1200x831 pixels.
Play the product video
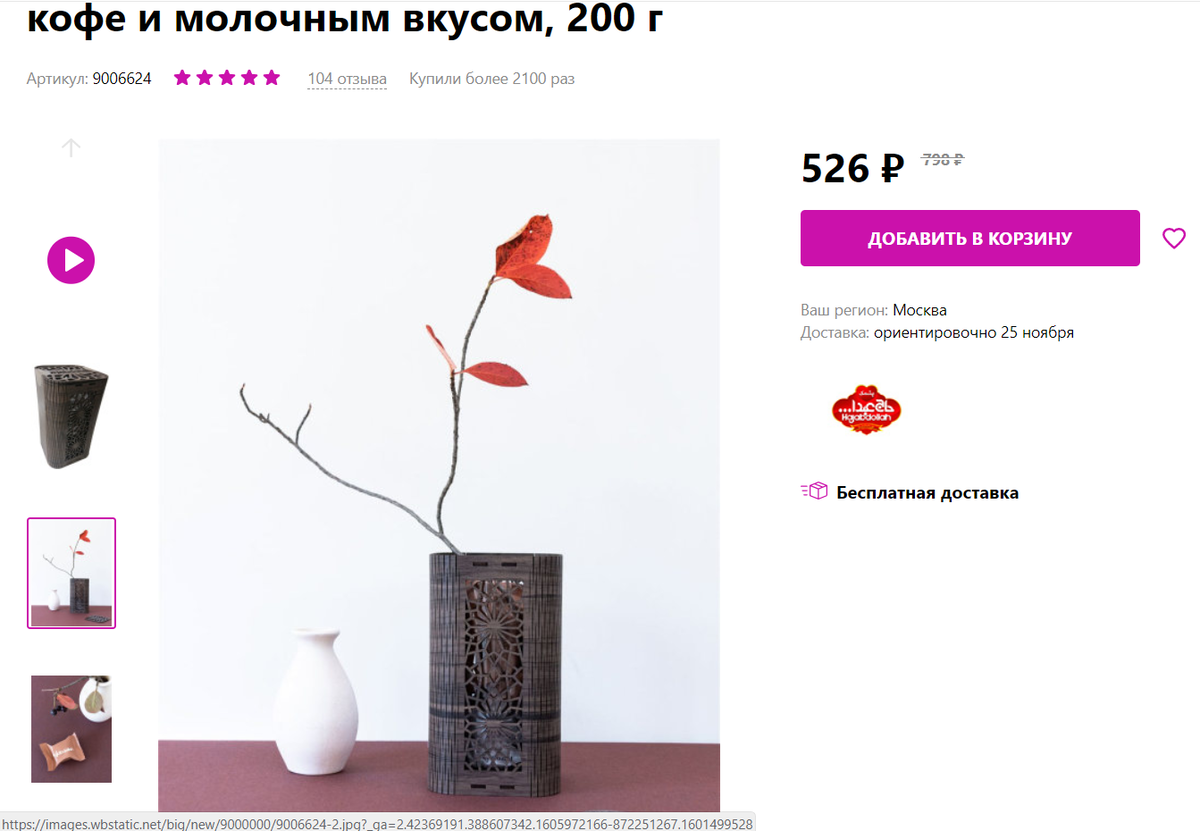tap(71, 261)
